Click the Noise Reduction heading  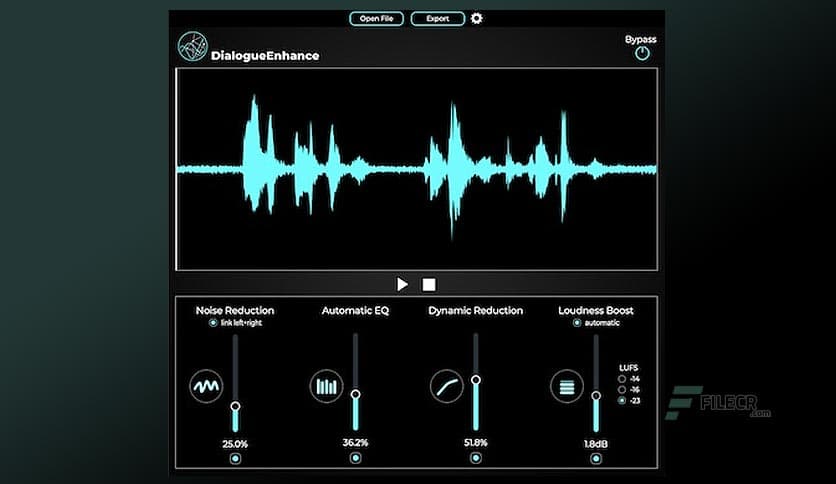[235, 310]
